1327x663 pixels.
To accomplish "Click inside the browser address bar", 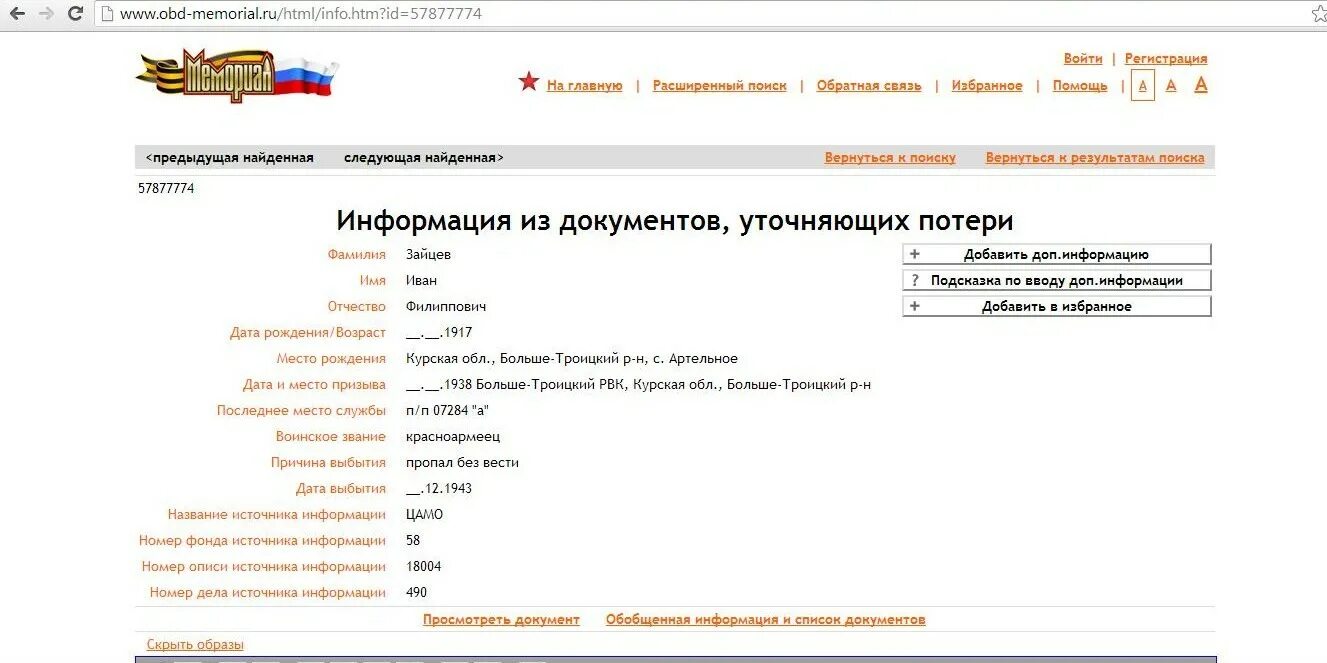I will pyautogui.click(x=400, y=13).
